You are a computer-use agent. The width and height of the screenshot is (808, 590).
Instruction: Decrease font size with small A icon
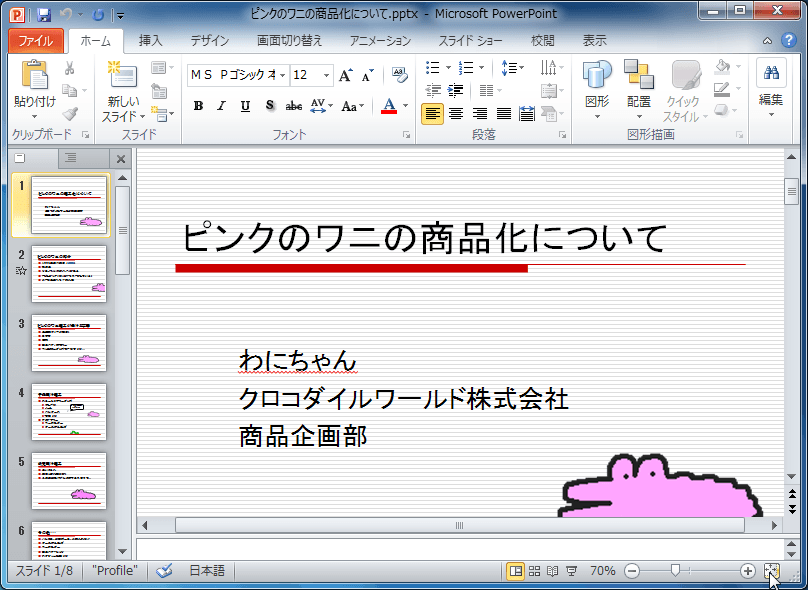pos(367,76)
